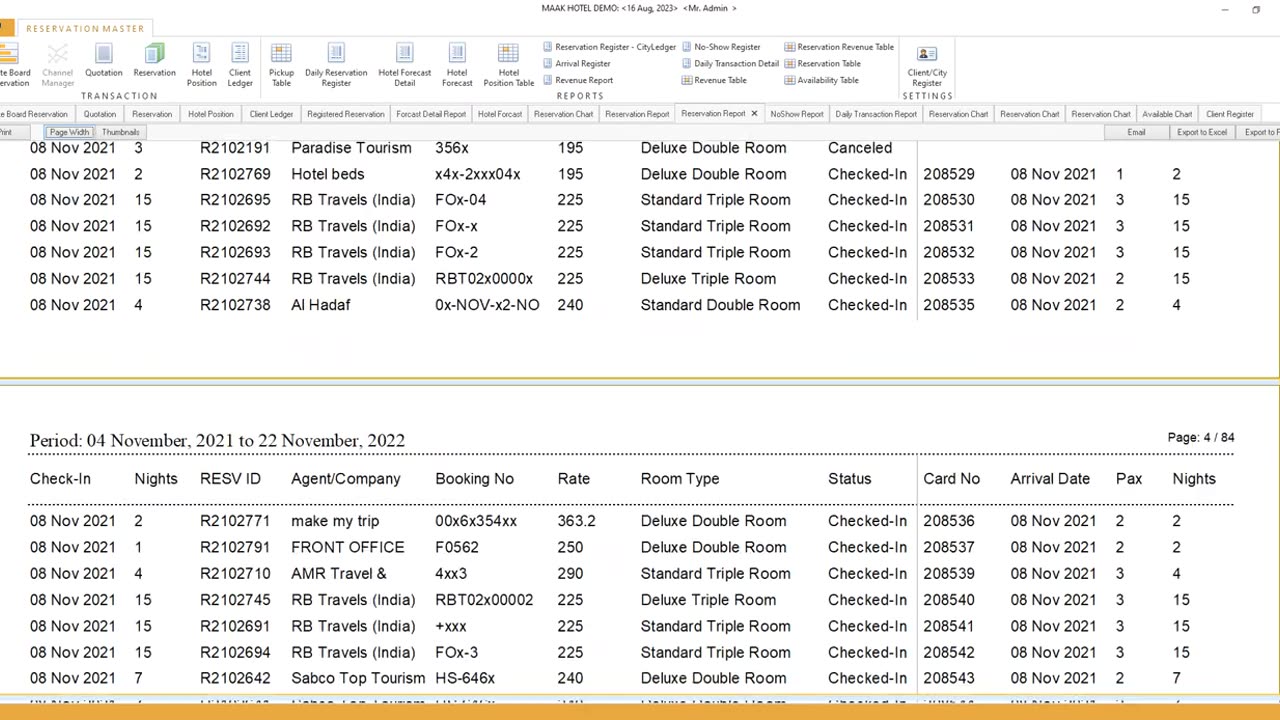Open the Revenue Report item
This screenshot has height=720, width=1280.
pyautogui.click(x=578, y=80)
